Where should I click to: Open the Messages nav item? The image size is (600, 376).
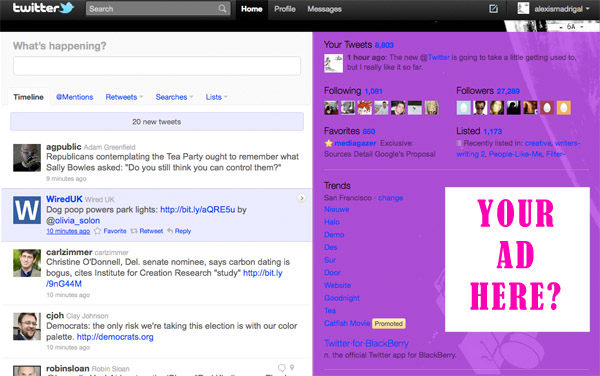click(324, 9)
